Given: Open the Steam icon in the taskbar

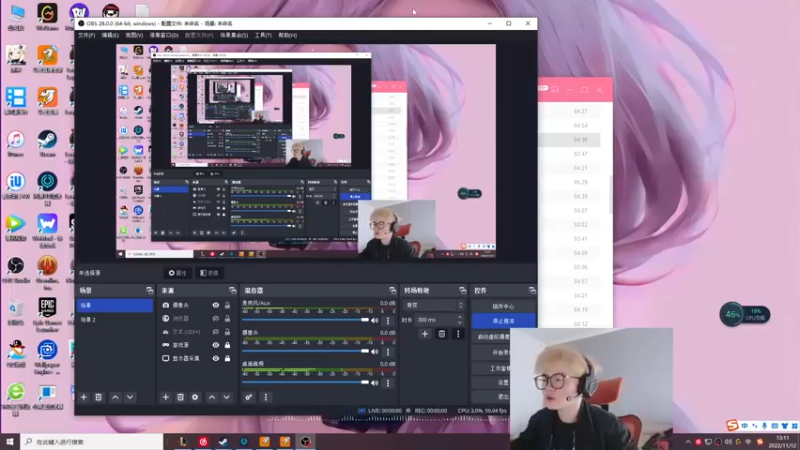Looking at the screenshot, I should click(x=223, y=441).
